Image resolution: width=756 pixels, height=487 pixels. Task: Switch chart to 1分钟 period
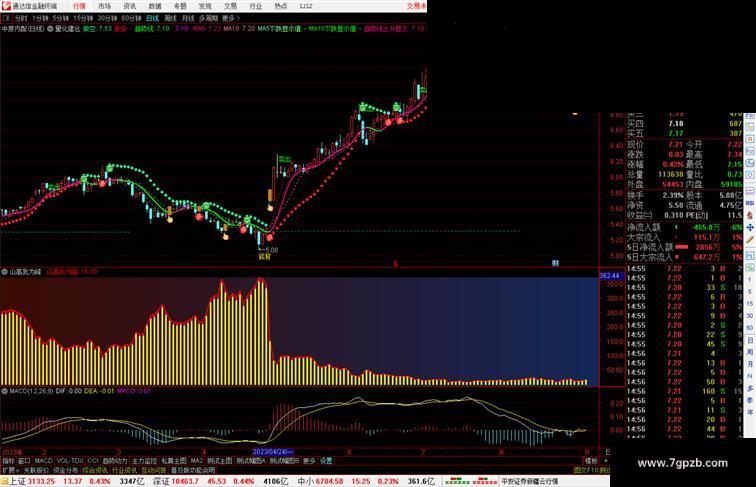40,18
